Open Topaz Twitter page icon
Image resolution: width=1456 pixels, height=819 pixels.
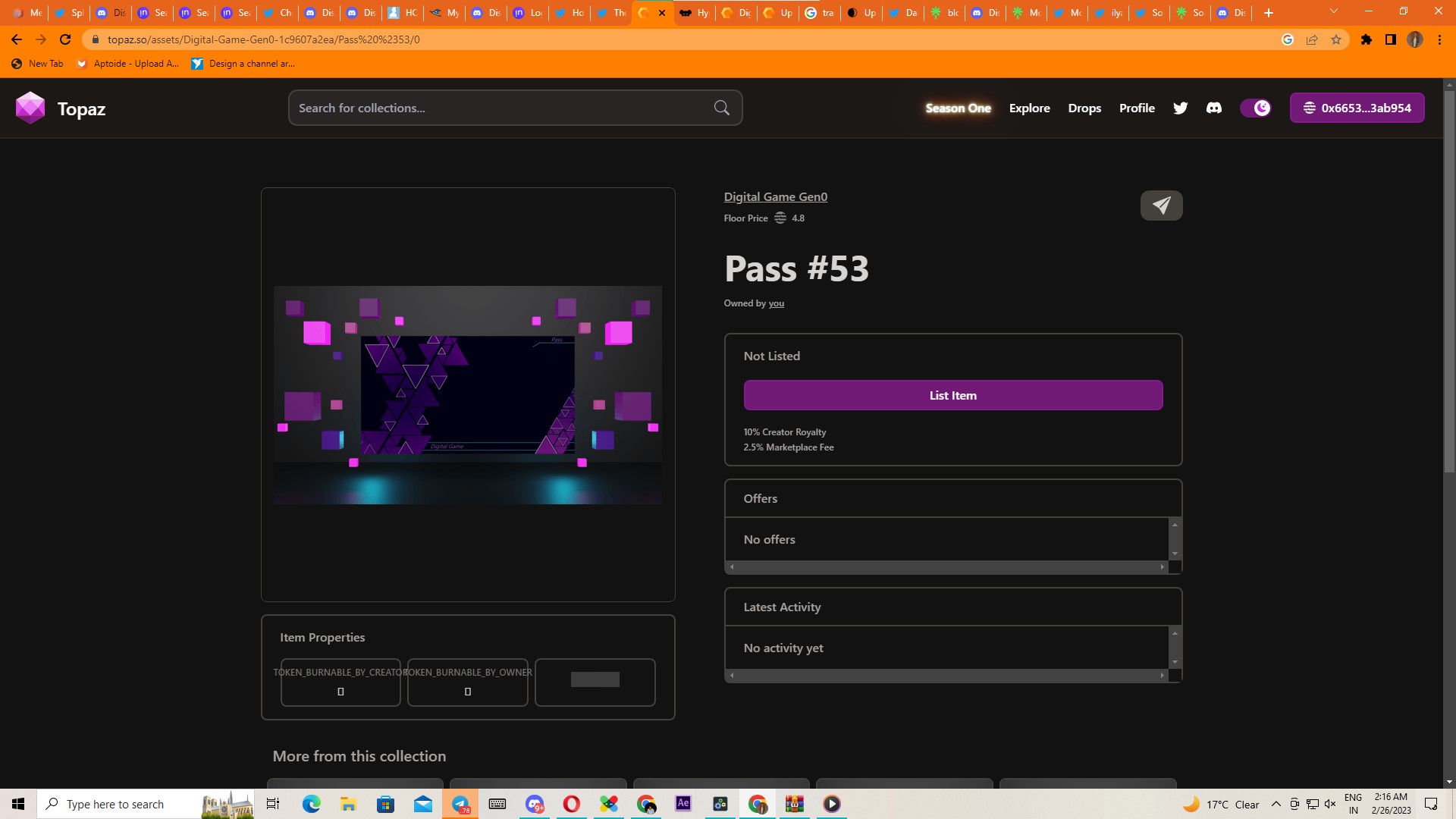1180,108
